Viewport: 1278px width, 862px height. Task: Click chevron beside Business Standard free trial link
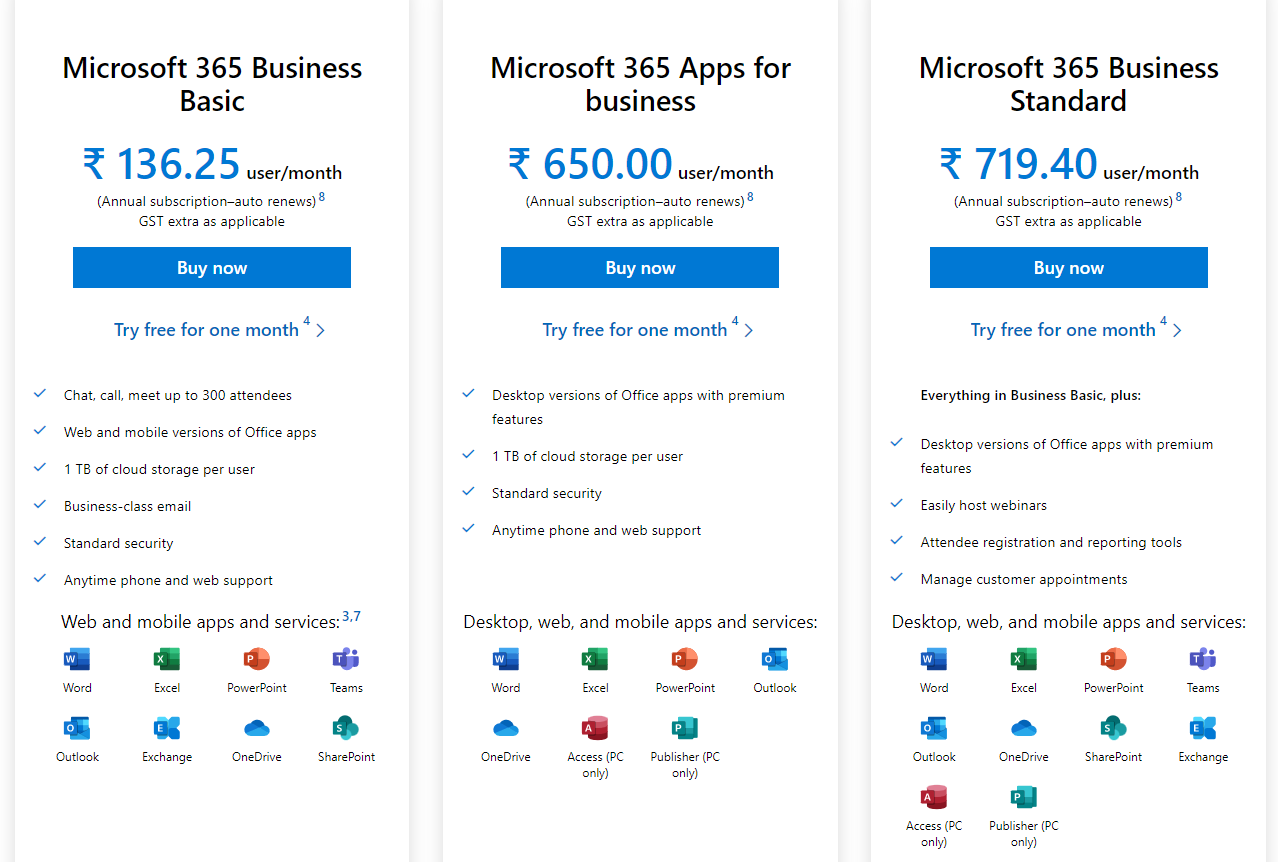pyautogui.click(x=1177, y=330)
